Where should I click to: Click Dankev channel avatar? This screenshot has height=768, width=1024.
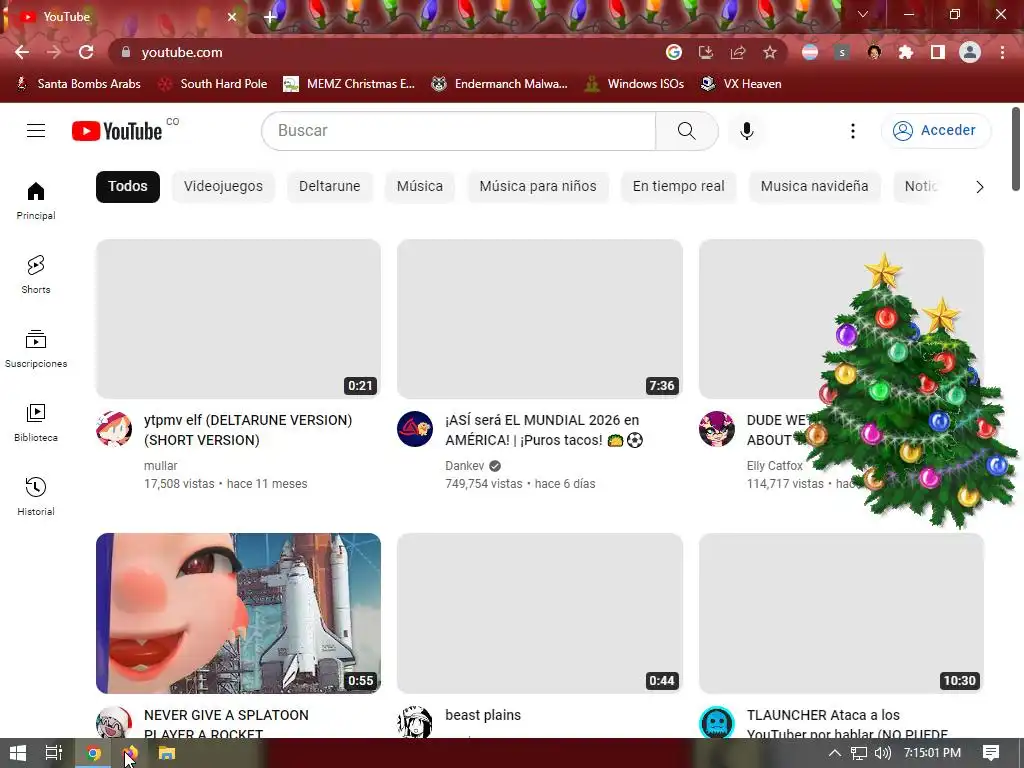[415, 429]
